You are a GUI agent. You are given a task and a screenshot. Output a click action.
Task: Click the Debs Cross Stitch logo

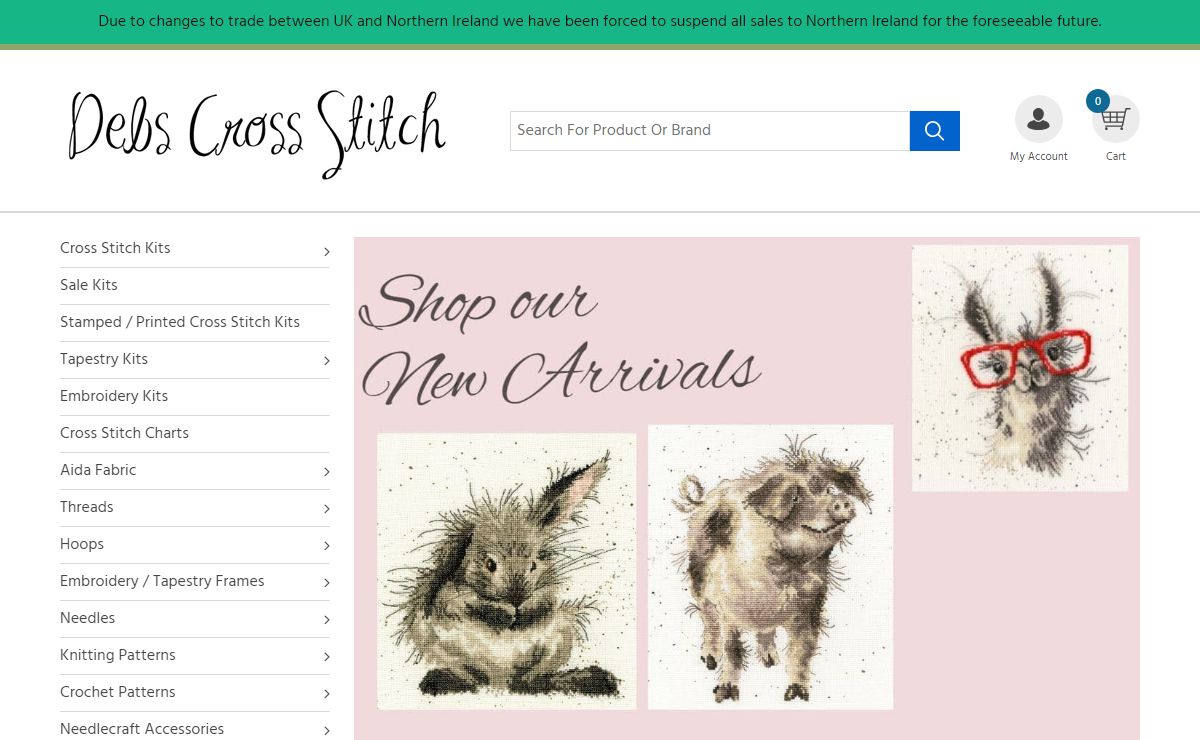click(x=257, y=133)
